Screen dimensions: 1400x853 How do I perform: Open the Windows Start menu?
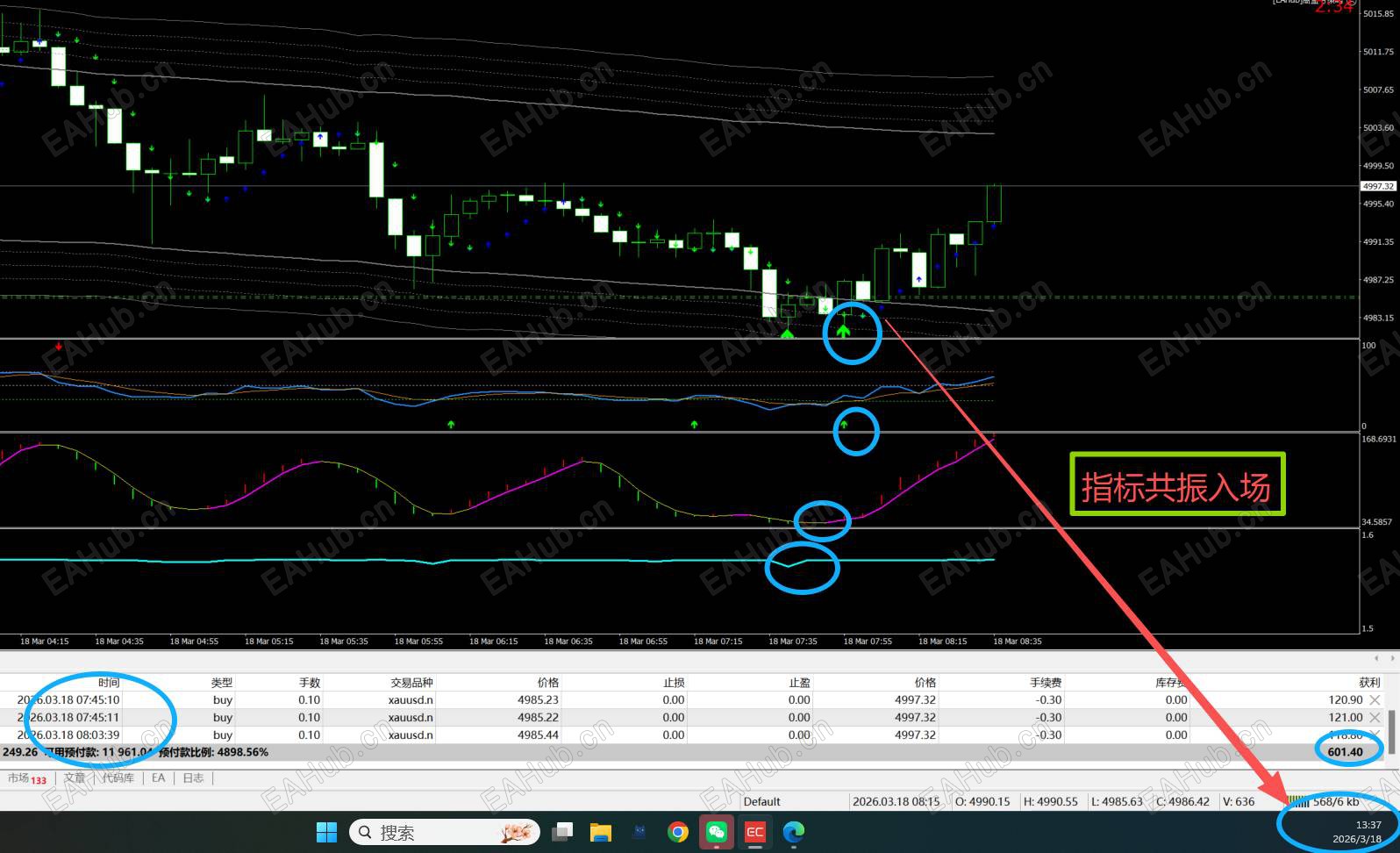point(326,832)
